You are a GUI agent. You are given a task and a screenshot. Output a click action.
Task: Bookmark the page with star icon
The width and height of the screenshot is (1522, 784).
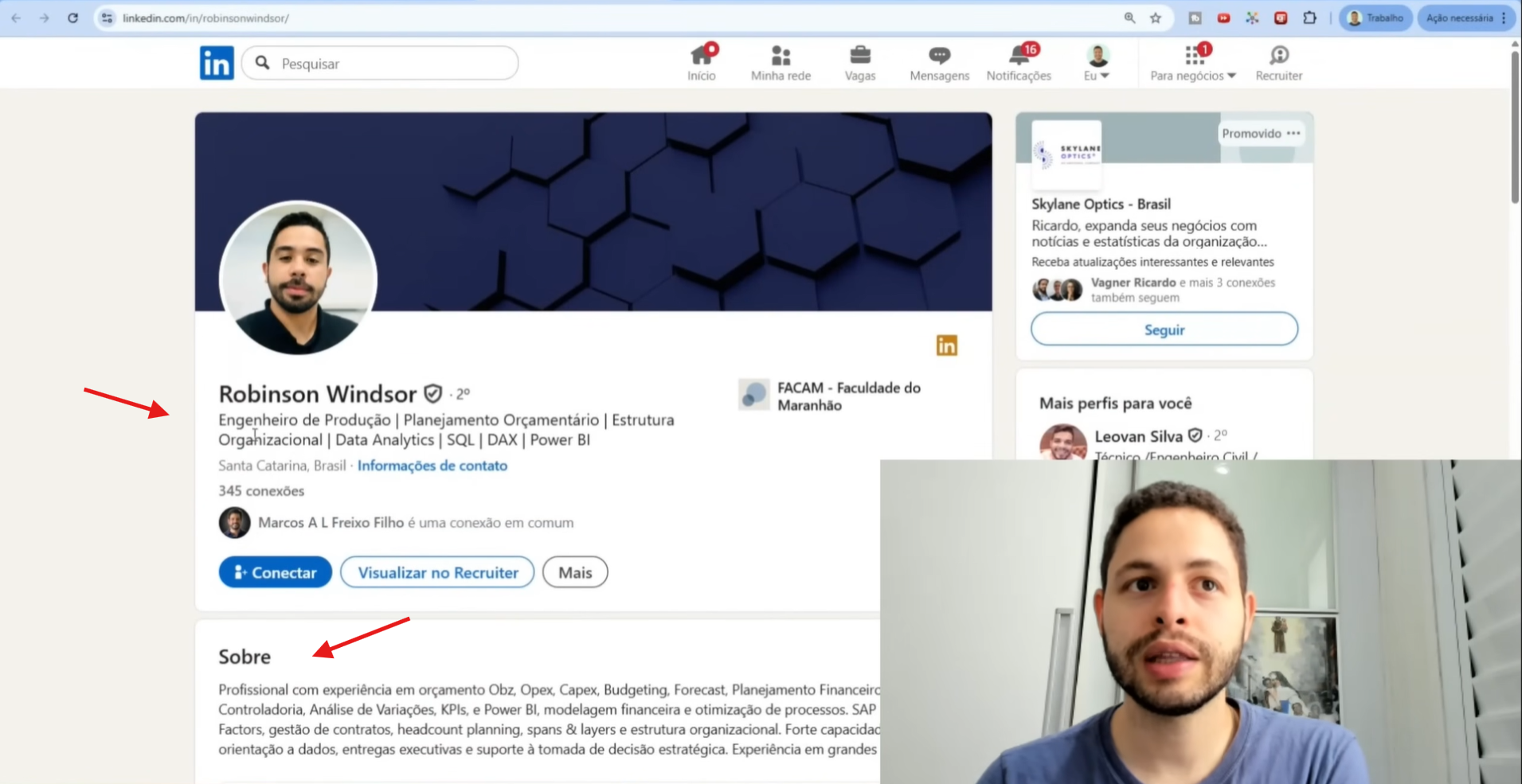click(1156, 18)
